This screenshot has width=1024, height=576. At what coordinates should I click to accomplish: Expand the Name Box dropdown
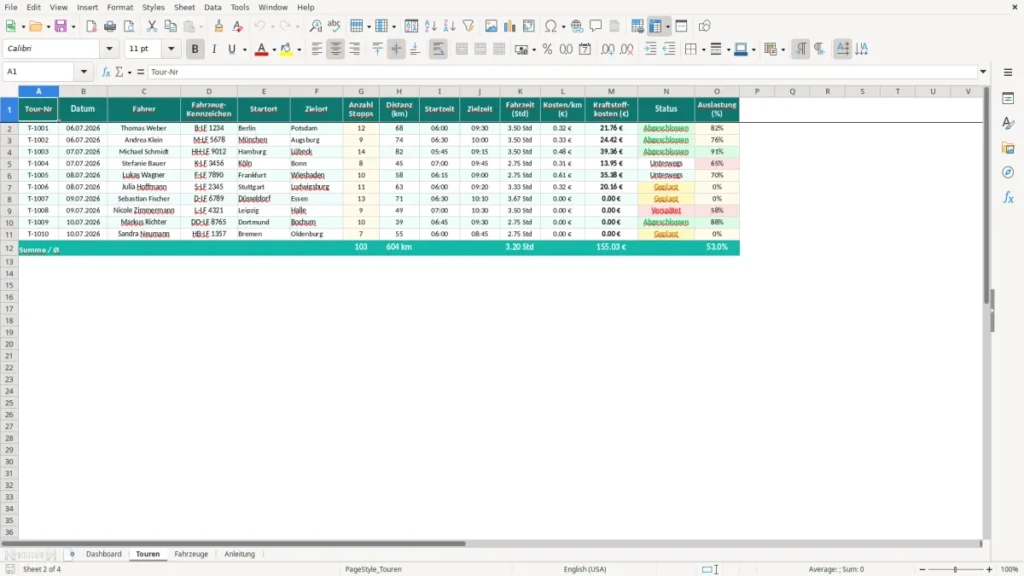[x=84, y=72]
